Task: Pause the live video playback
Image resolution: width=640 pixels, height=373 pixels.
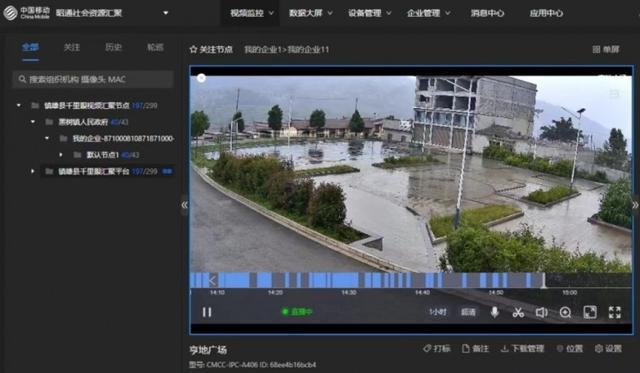Action: tap(207, 312)
